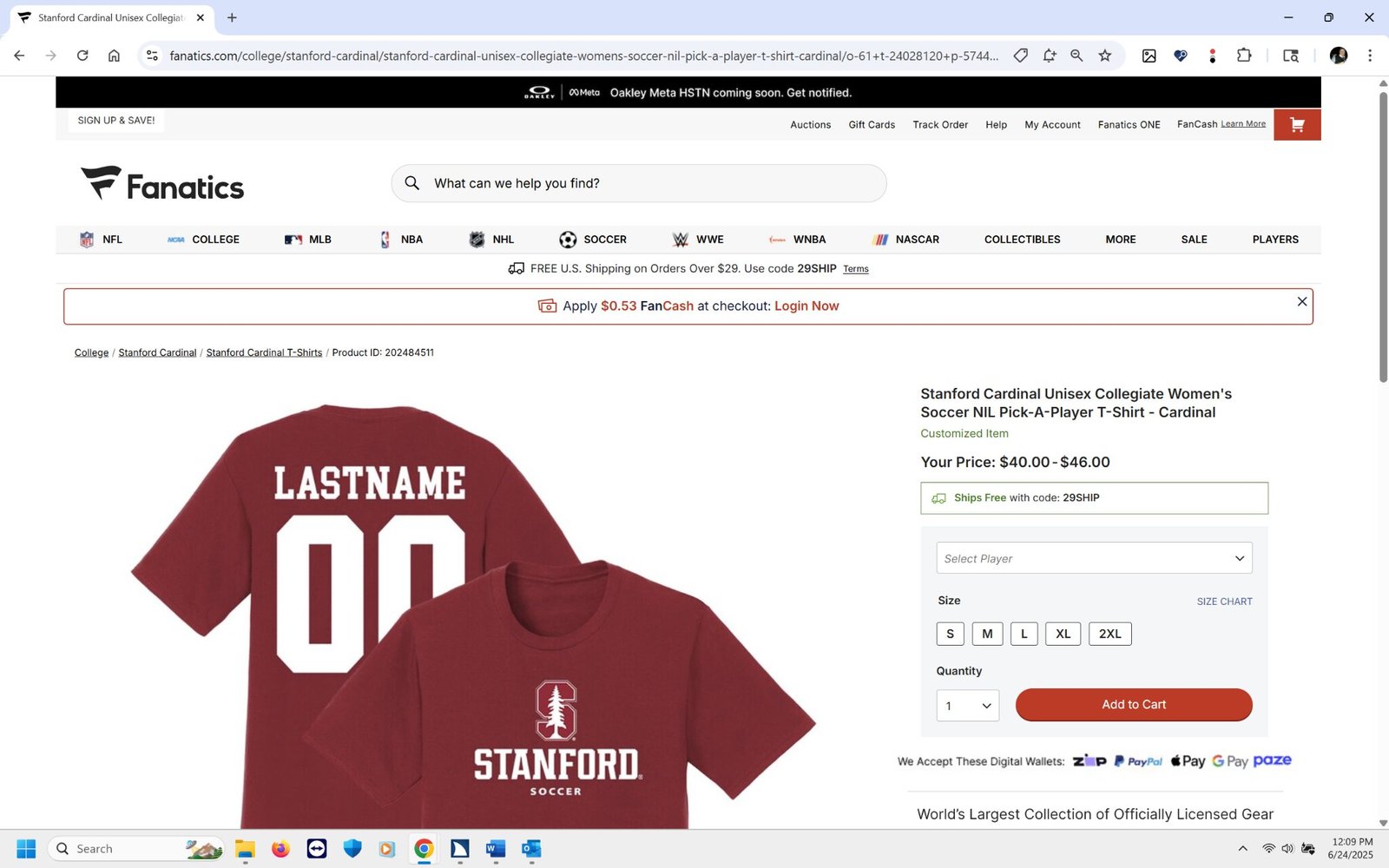The width and height of the screenshot is (1389, 868).
Task: Select size XL
Action: click(x=1063, y=634)
